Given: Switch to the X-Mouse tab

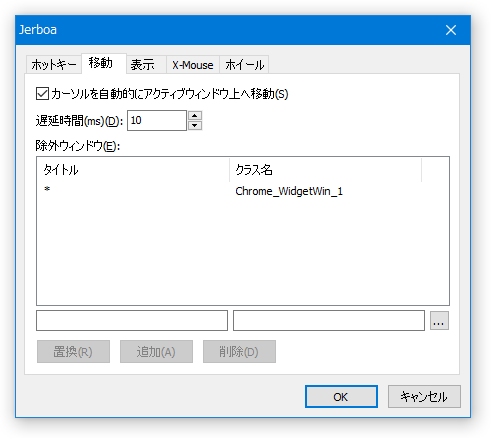Looking at the screenshot, I should point(193,65).
